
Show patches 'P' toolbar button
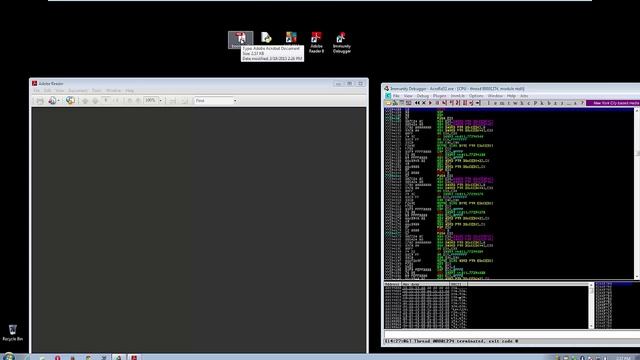[x=535, y=103]
